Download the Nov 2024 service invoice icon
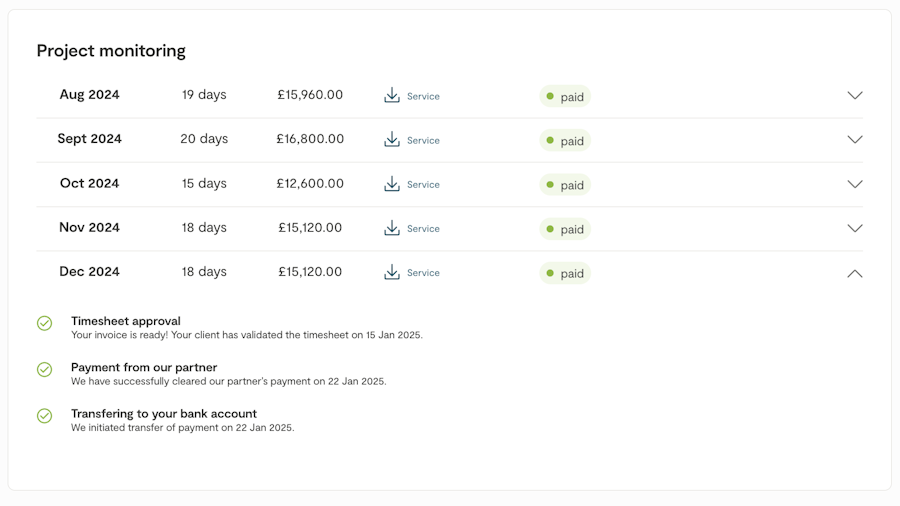The width and height of the screenshot is (900, 506). tap(392, 228)
